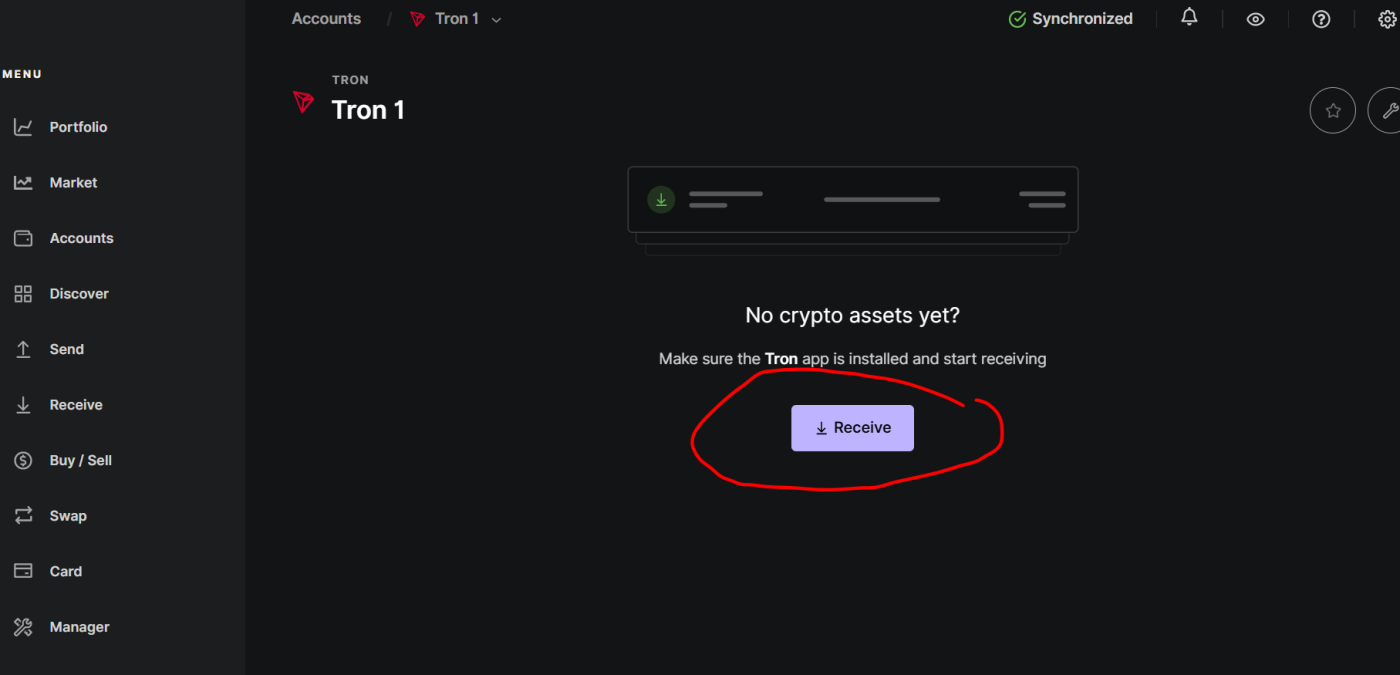Toggle the eye icon to hide balances
This screenshot has width=1400, height=675.
point(1256,19)
